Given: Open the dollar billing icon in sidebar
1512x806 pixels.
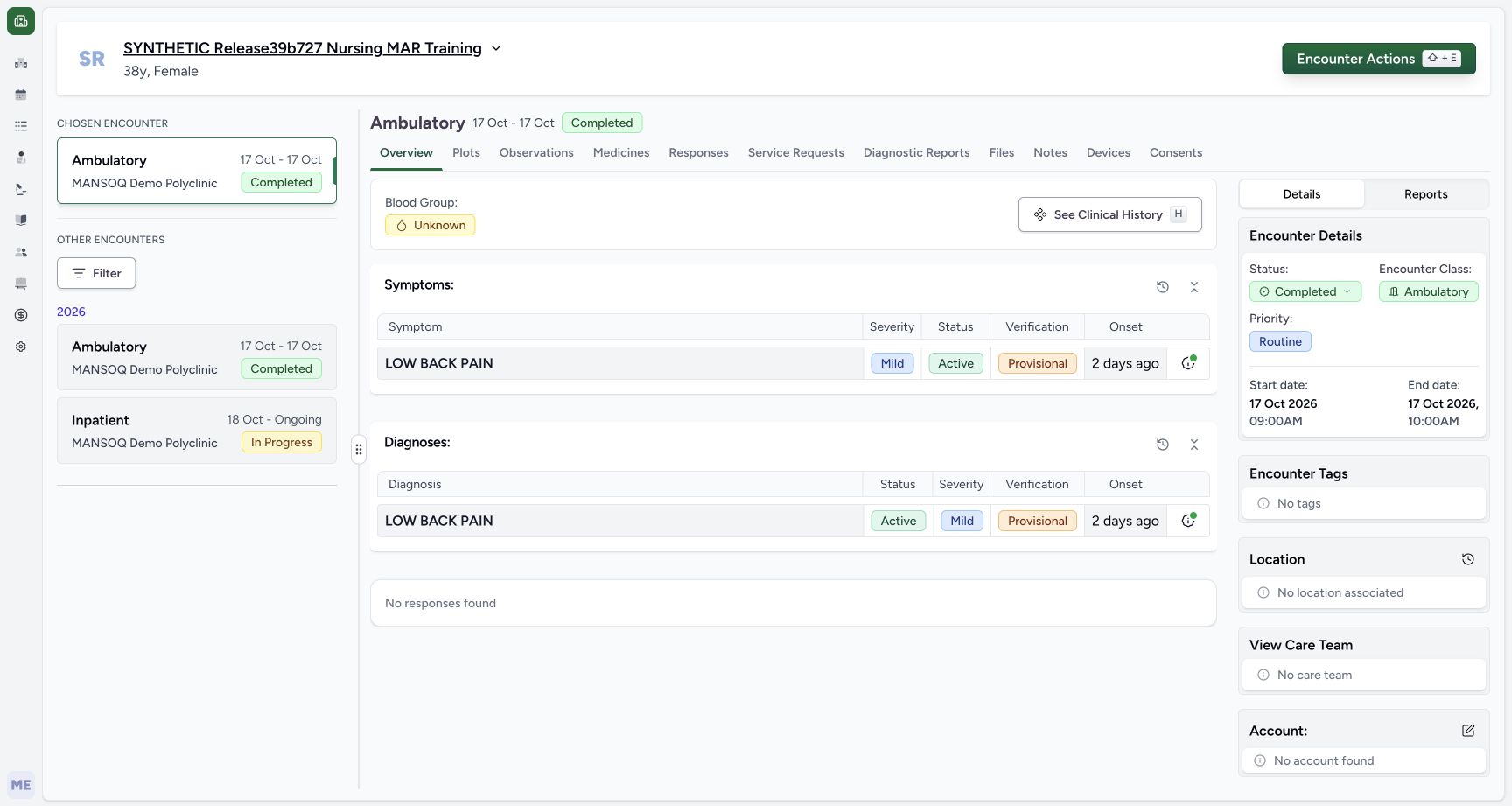Looking at the screenshot, I should pyautogui.click(x=21, y=315).
